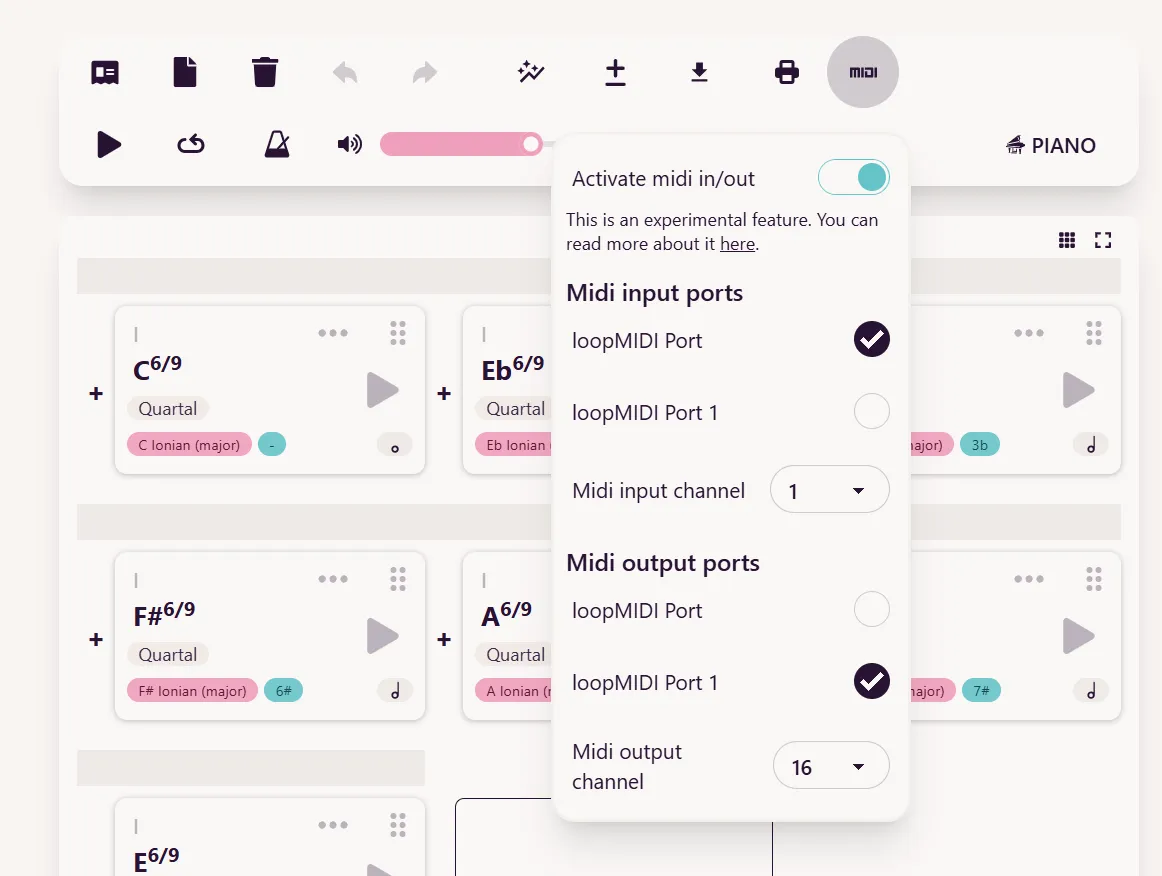1162x876 pixels.
Task: Select loopMIDI Port as output
Action: click(872, 609)
